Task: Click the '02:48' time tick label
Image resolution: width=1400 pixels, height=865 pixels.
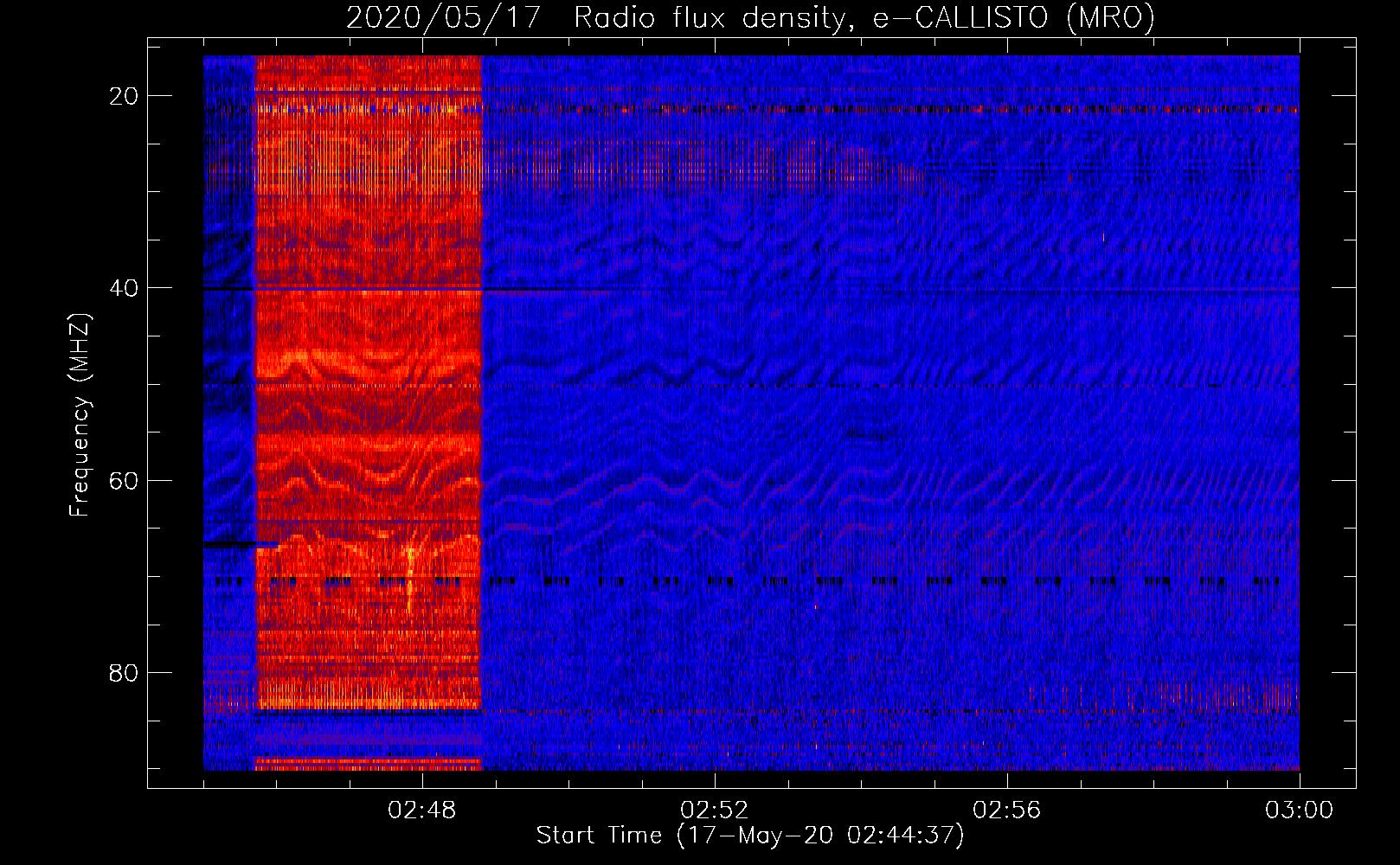Action: point(422,811)
